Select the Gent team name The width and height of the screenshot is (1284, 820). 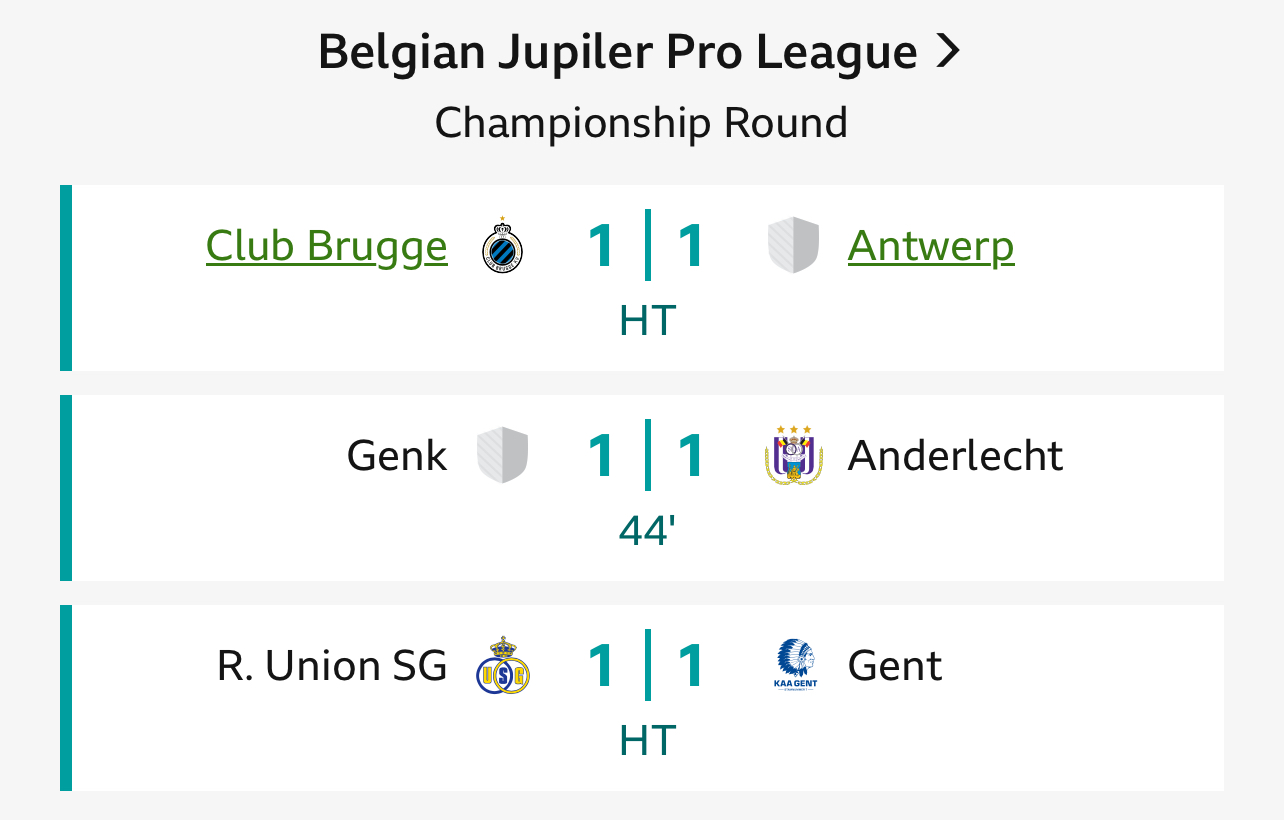(895, 666)
